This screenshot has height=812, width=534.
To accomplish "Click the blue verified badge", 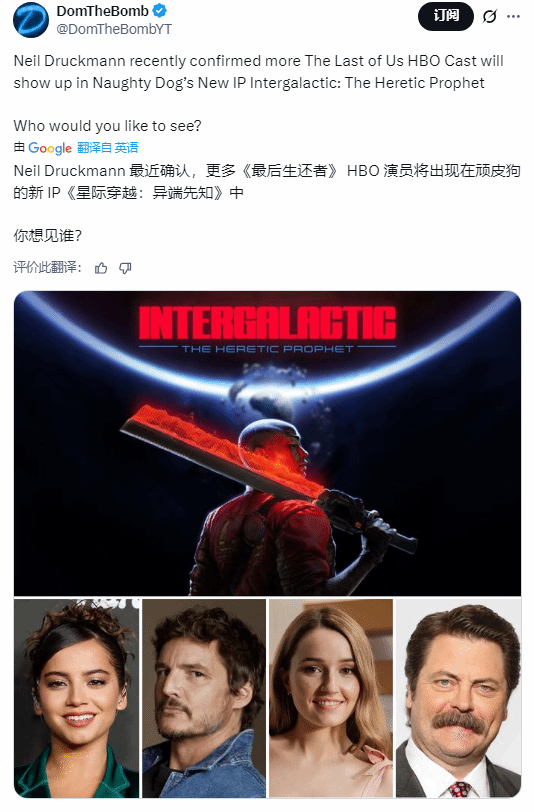I will click(x=161, y=10).
